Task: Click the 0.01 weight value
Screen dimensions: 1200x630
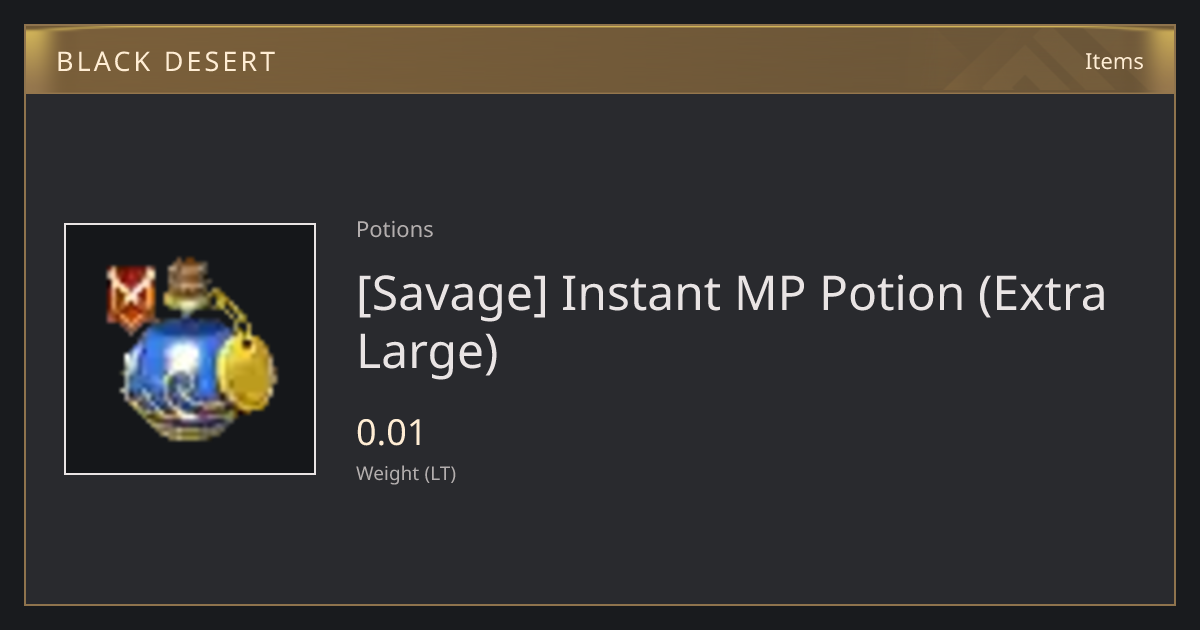Action: pos(391,433)
